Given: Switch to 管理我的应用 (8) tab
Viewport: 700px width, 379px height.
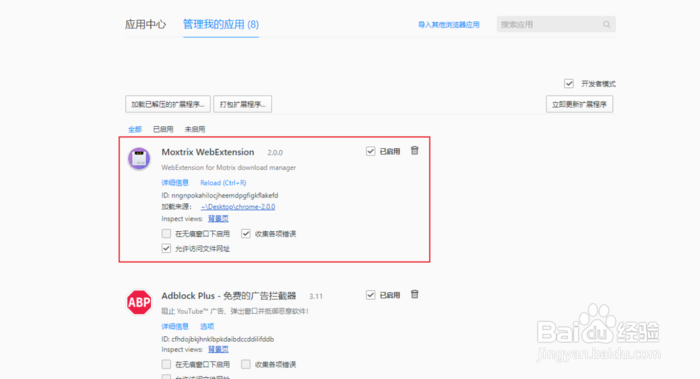Looking at the screenshot, I should (x=221, y=24).
